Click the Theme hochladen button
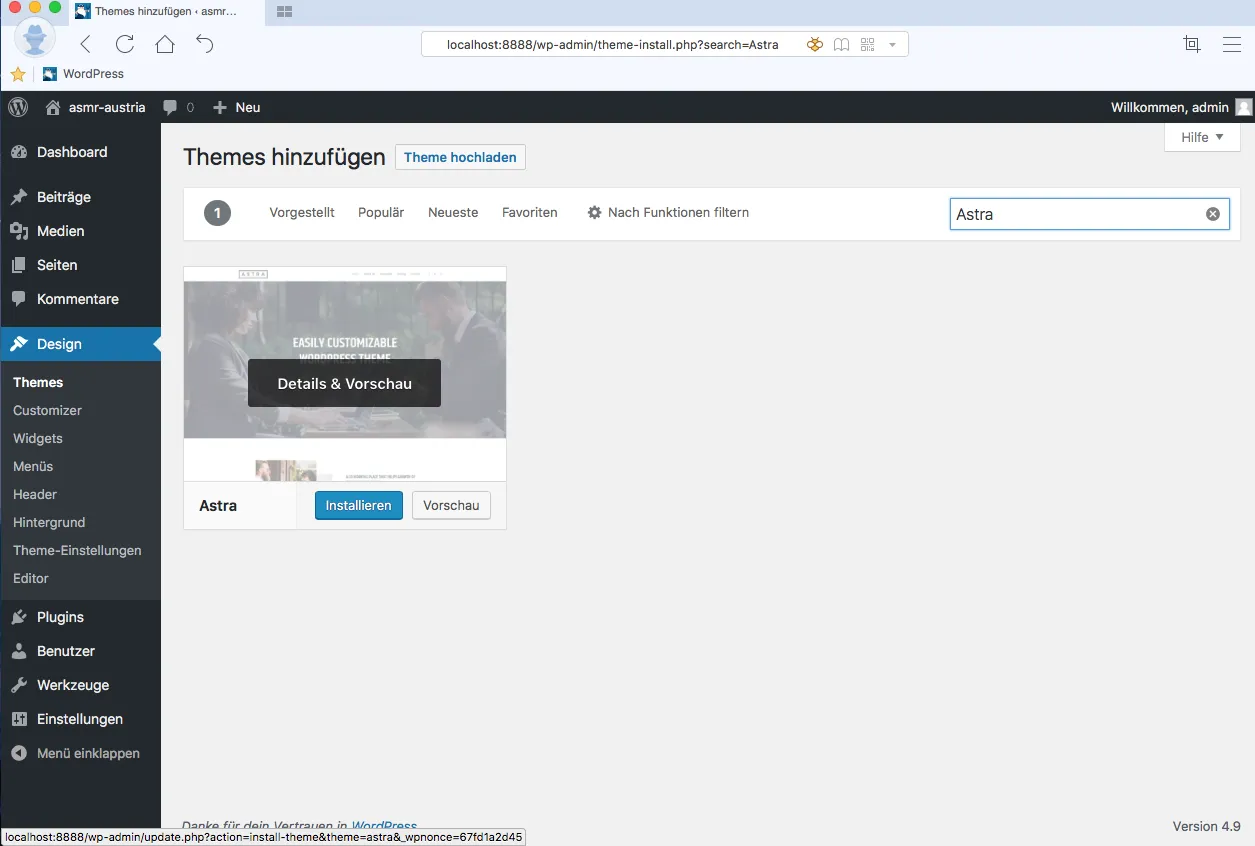Image resolution: width=1255 pixels, height=846 pixels. tap(460, 157)
